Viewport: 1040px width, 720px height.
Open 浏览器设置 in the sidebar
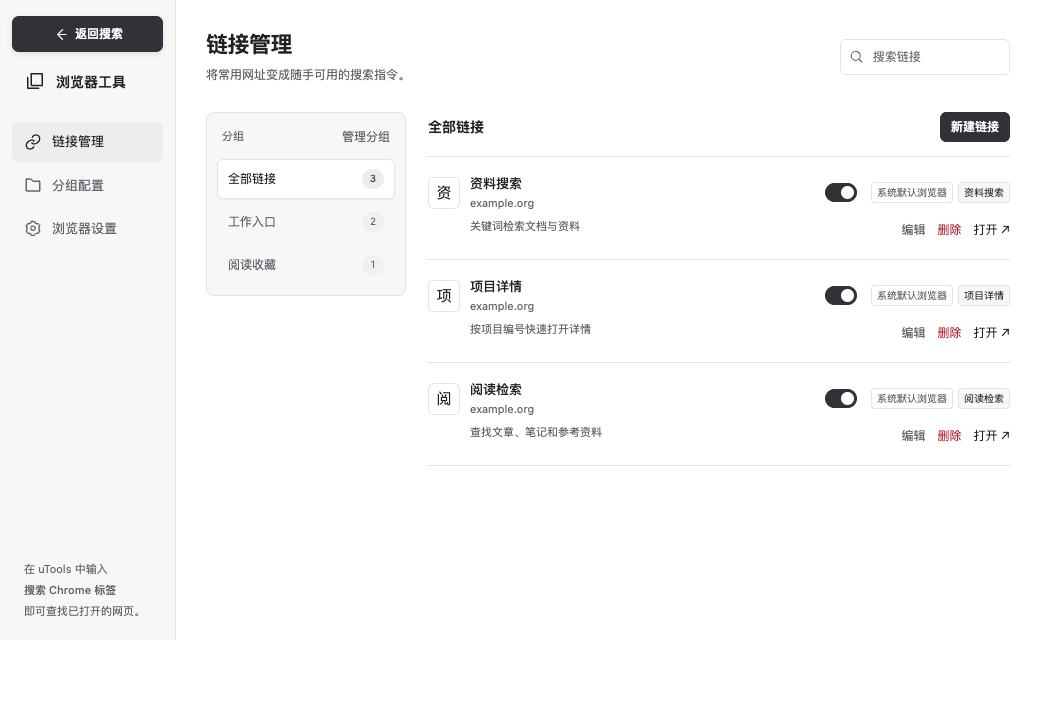[x=88, y=228]
